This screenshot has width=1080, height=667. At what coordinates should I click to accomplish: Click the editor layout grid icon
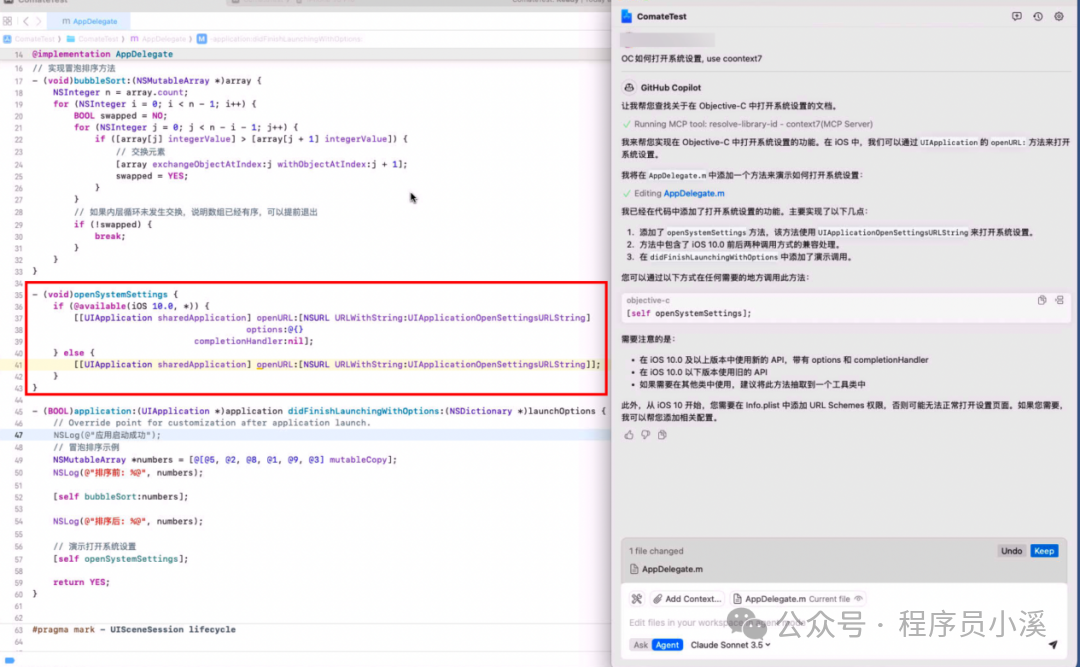[x=9, y=21]
